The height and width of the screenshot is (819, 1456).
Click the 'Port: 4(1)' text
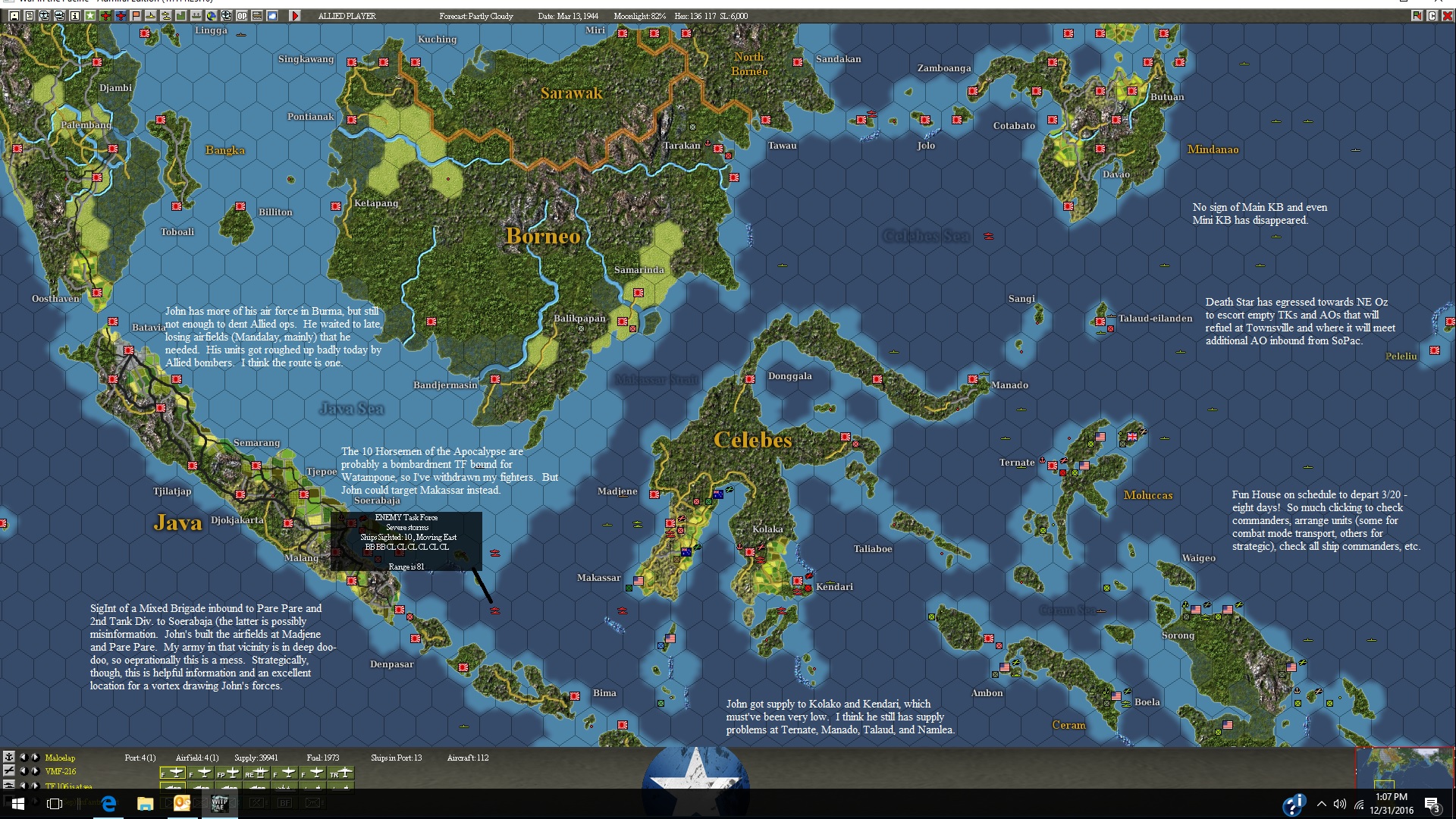pyautogui.click(x=140, y=758)
